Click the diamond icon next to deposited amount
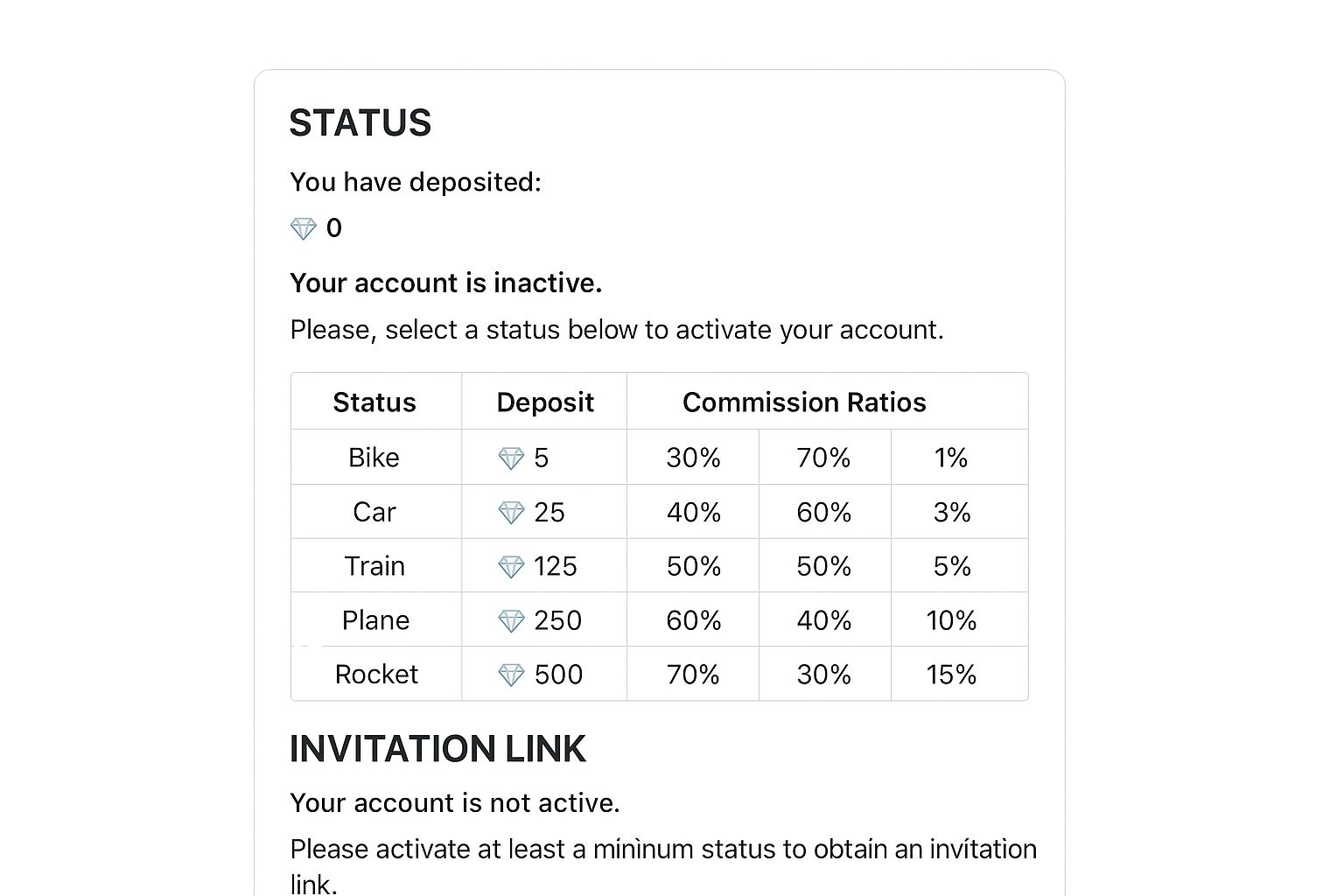The image size is (1344, 896). [303, 229]
